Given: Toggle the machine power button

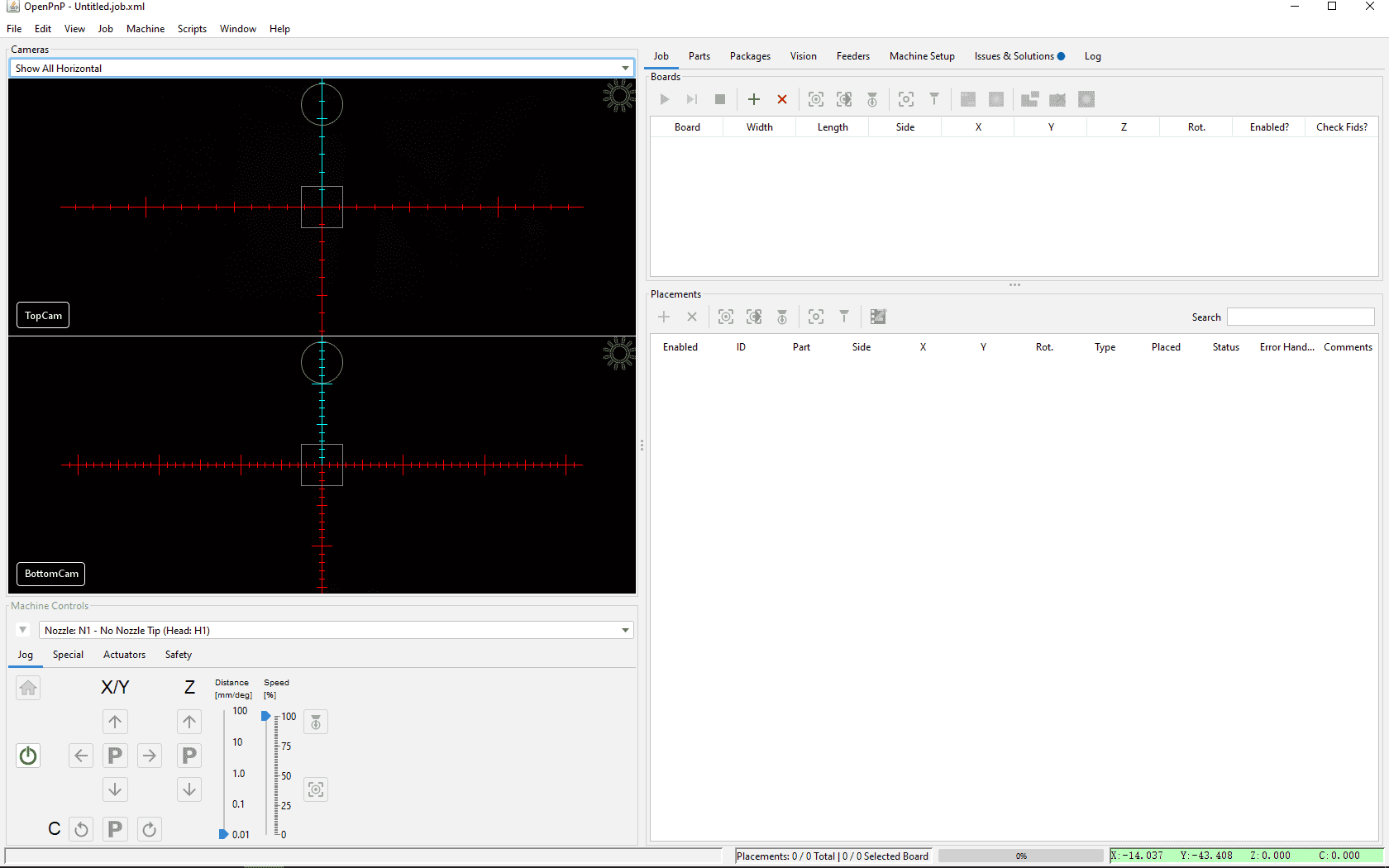Looking at the screenshot, I should click(x=28, y=756).
